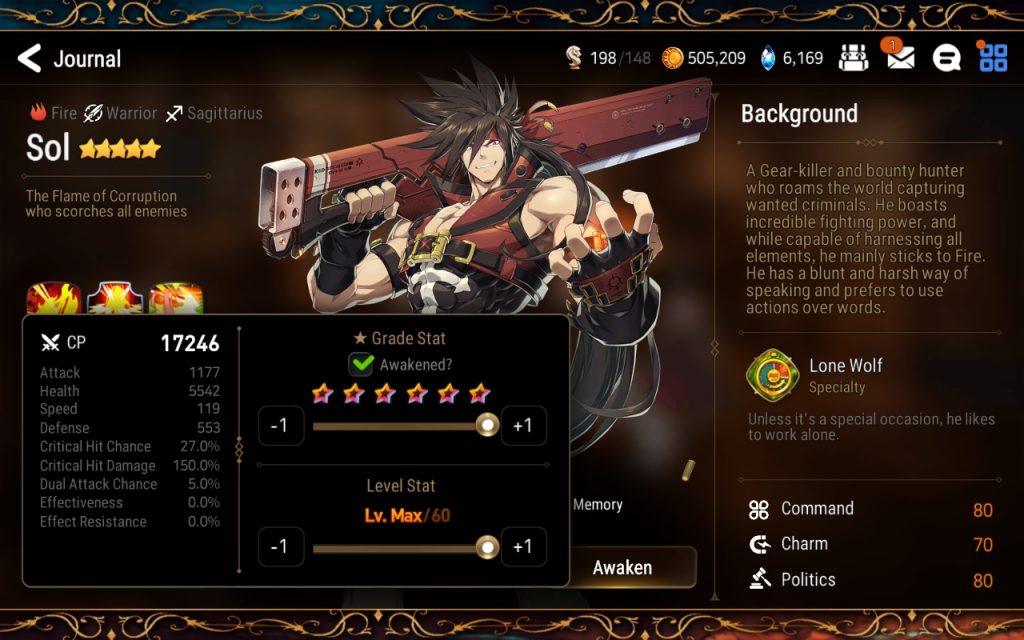Decrease Level Stat with -1 button
This screenshot has height=640, width=1024.
(x=281, y=547)
